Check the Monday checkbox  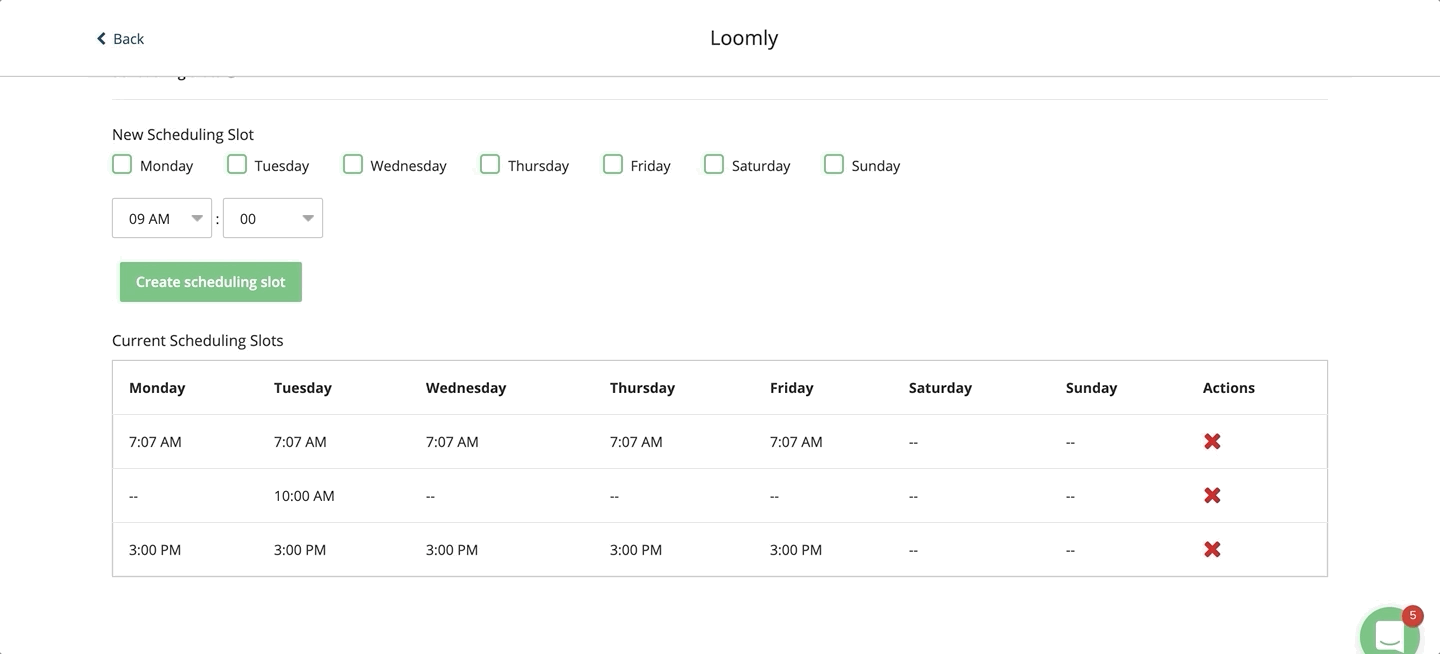121,163
